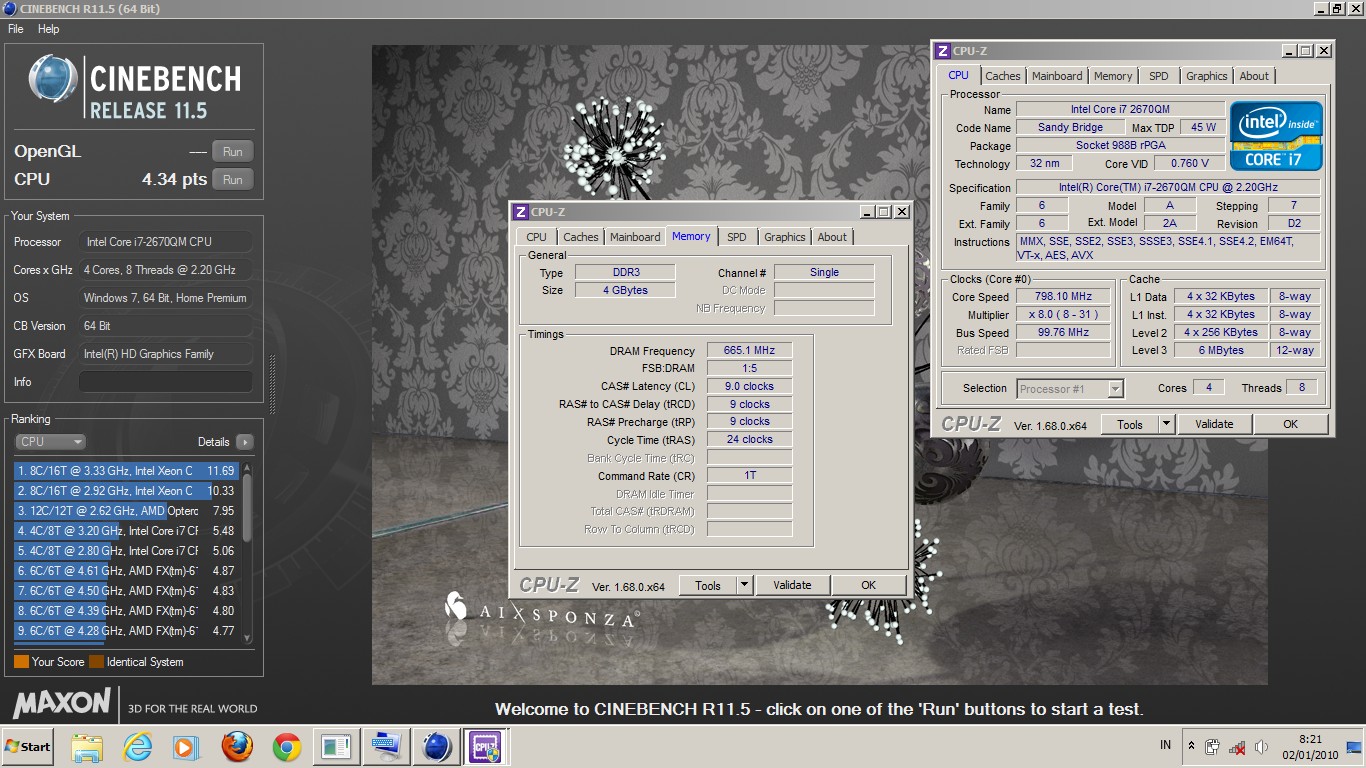Click the MAXON logo
1366x768 pixels.
click(x=62, y=703)
